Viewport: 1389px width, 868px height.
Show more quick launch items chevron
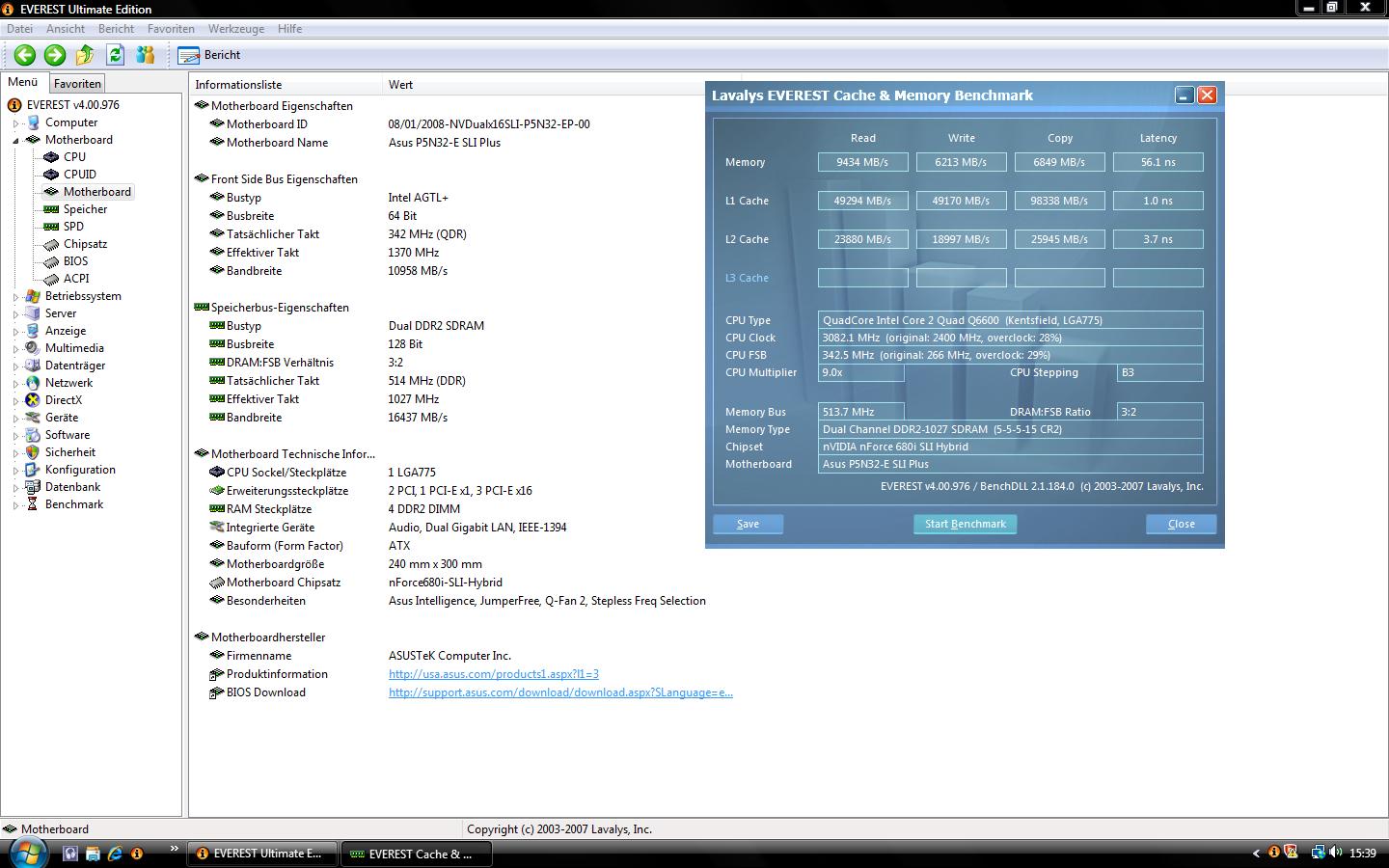[174, 850]
